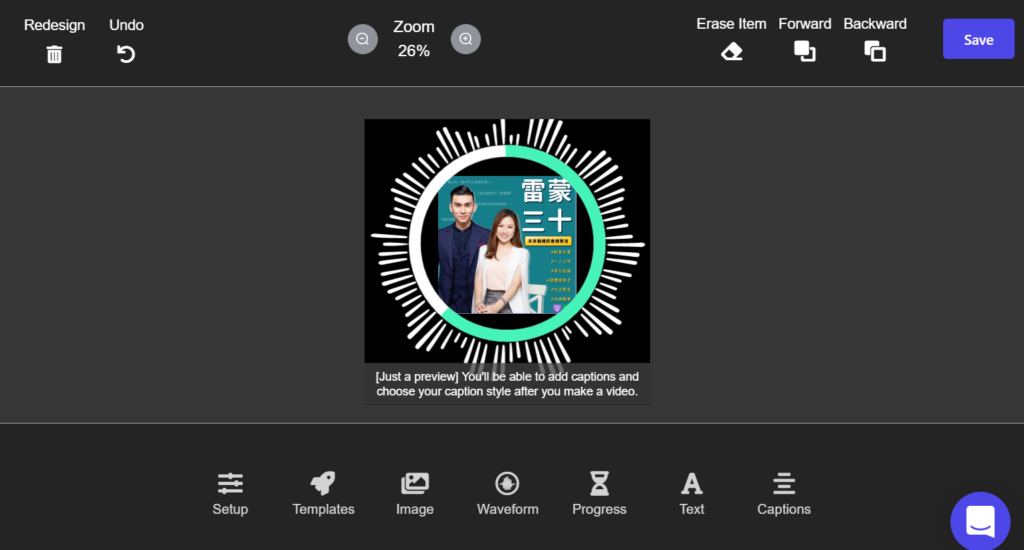Open the Image tool
The width and height of the screenshot is (1024, 550).
(415, 494)
